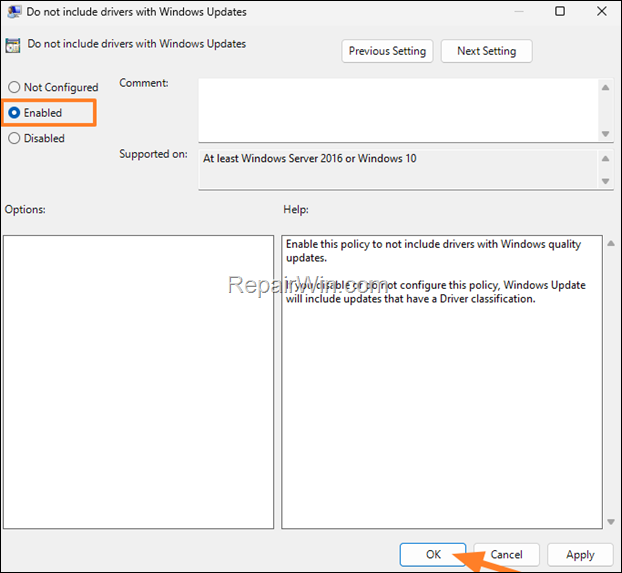Click inside the Comment text box

click(x=398, y=110)
